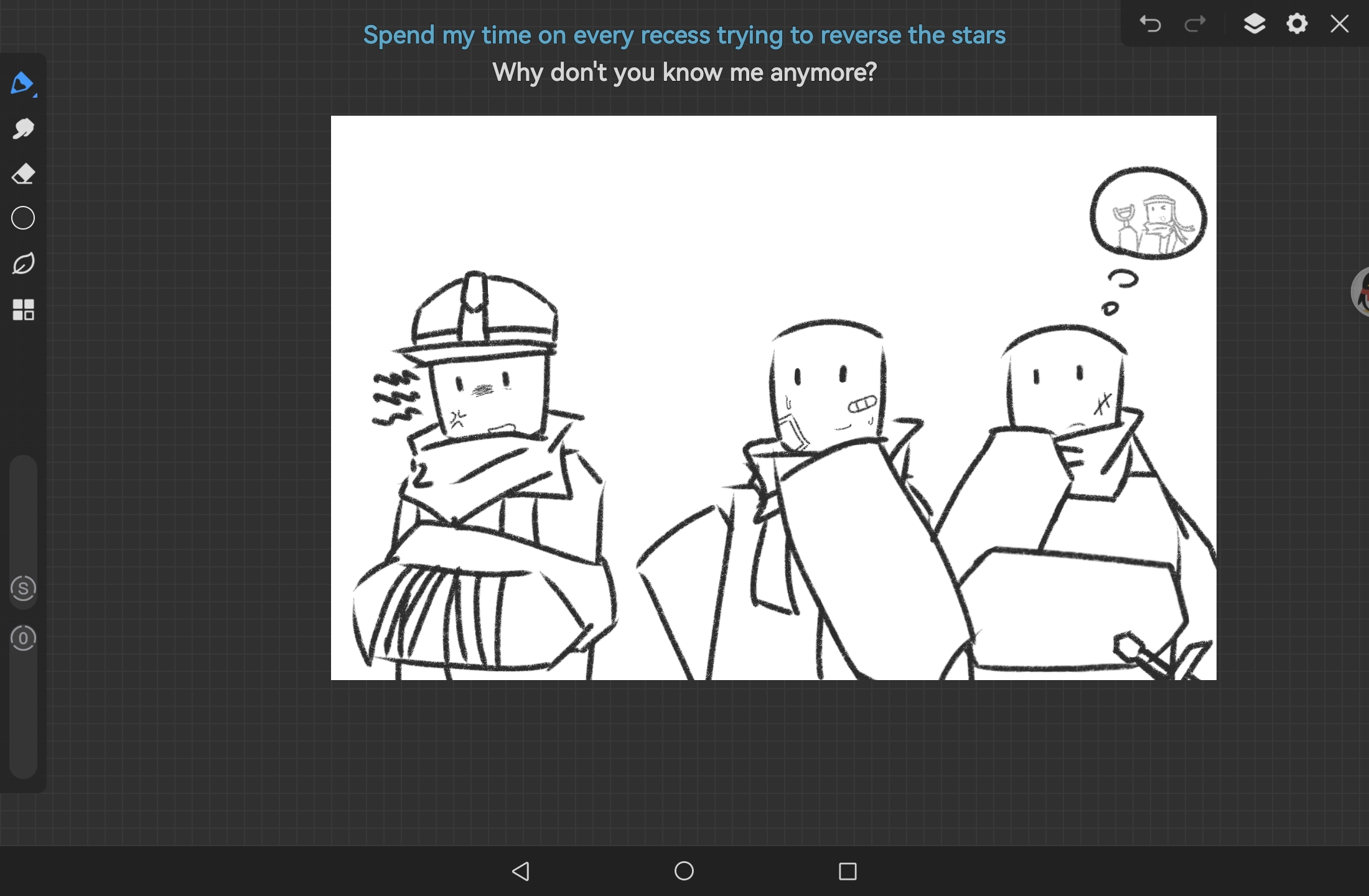Tap the Android back button
The width and height of the screenshot is (1369, 896).
click(x=521, y=871)
